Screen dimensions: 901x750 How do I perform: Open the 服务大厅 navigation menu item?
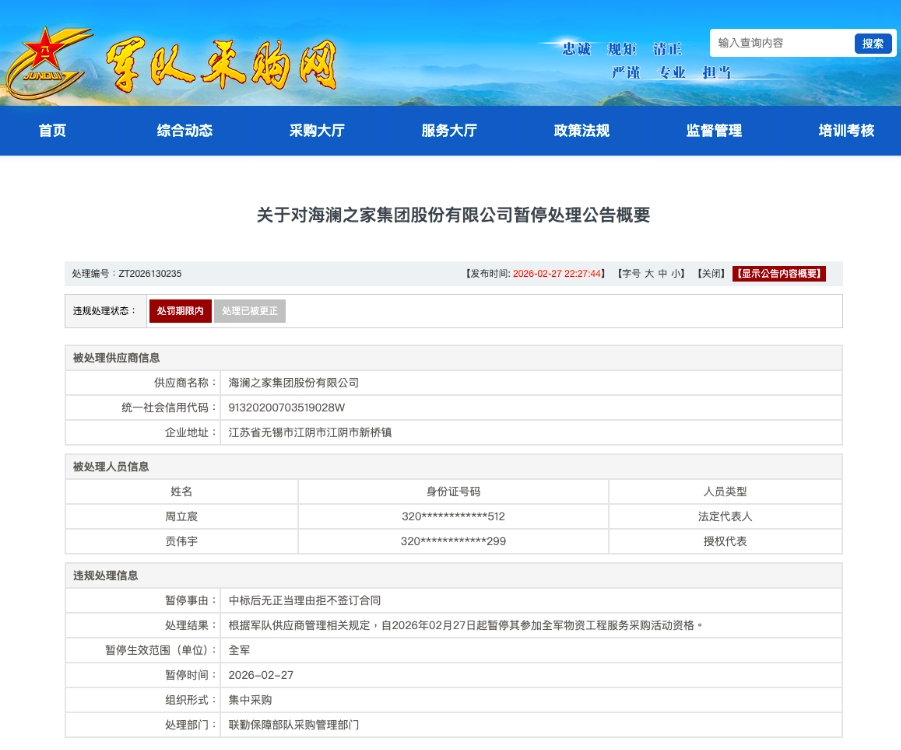[448, 131]
